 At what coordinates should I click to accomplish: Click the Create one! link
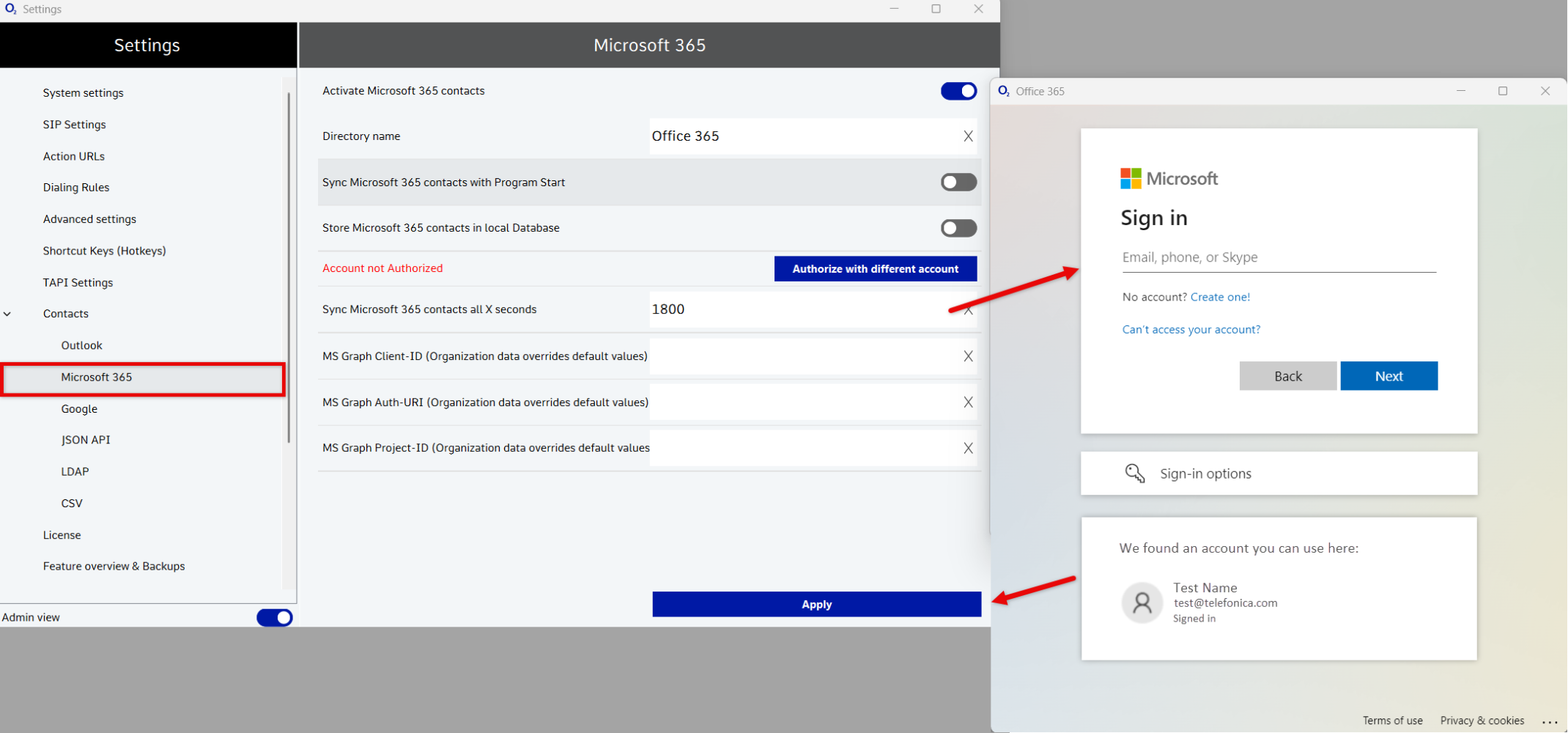[x=1220, y=297]
